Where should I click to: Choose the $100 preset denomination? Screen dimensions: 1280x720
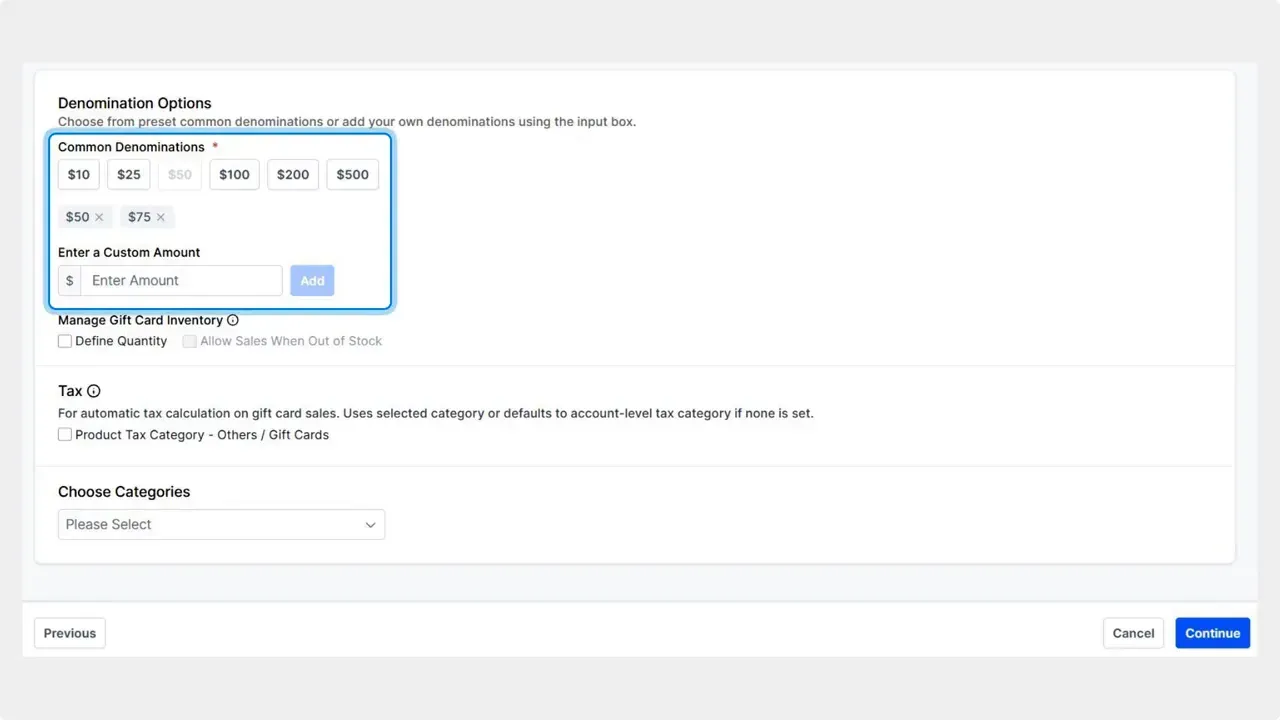click(234, 175)
